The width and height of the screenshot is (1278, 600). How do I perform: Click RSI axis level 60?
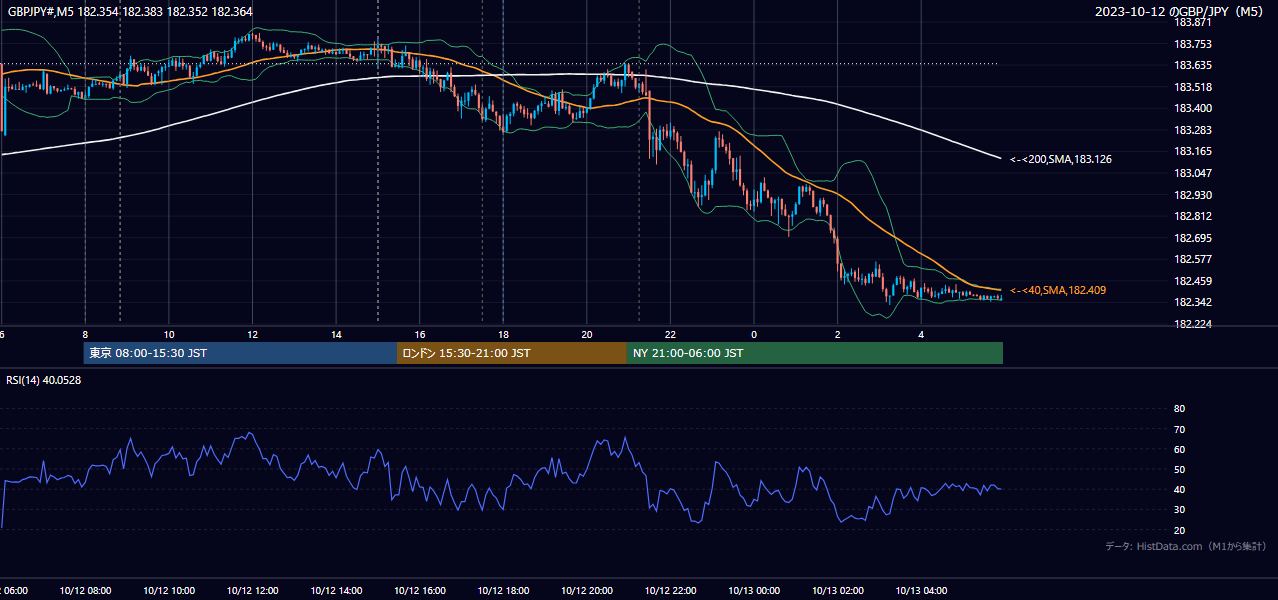pyautogui.click(x=1179, y=449)
